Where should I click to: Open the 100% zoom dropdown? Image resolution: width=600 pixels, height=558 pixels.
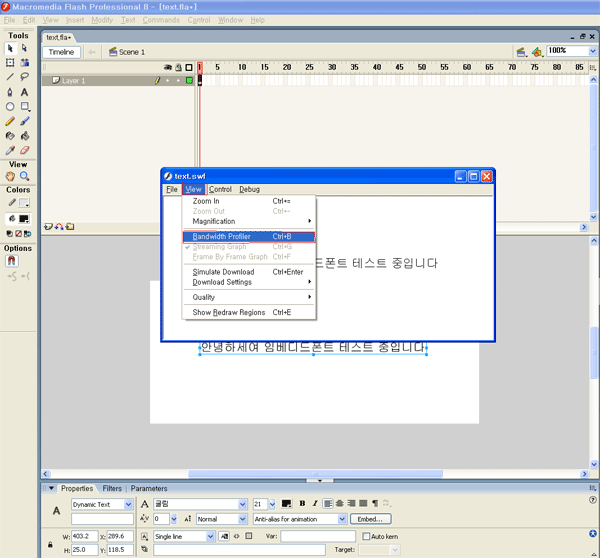(592, 51)
